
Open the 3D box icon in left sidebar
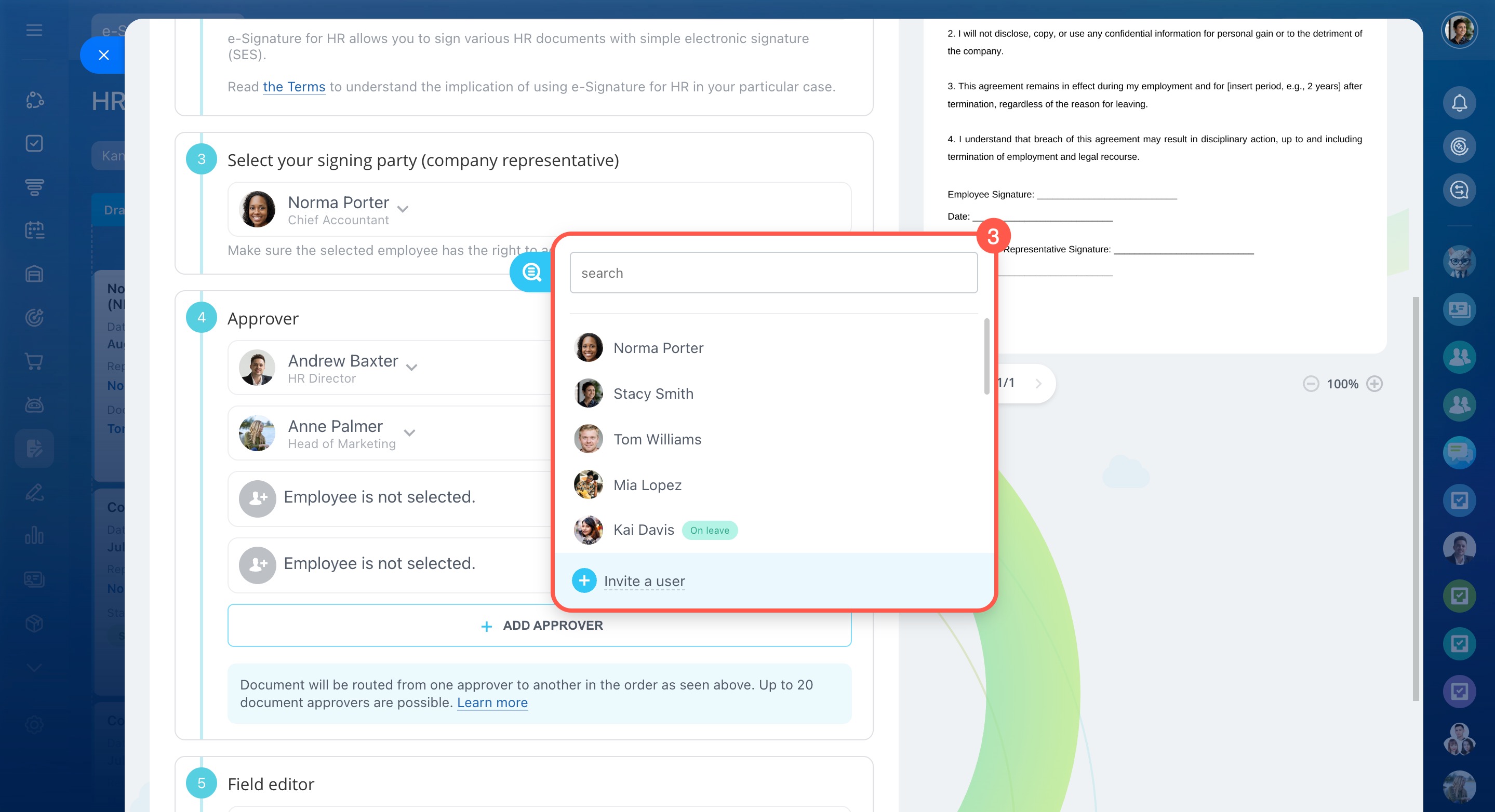(x=34, y=623)
